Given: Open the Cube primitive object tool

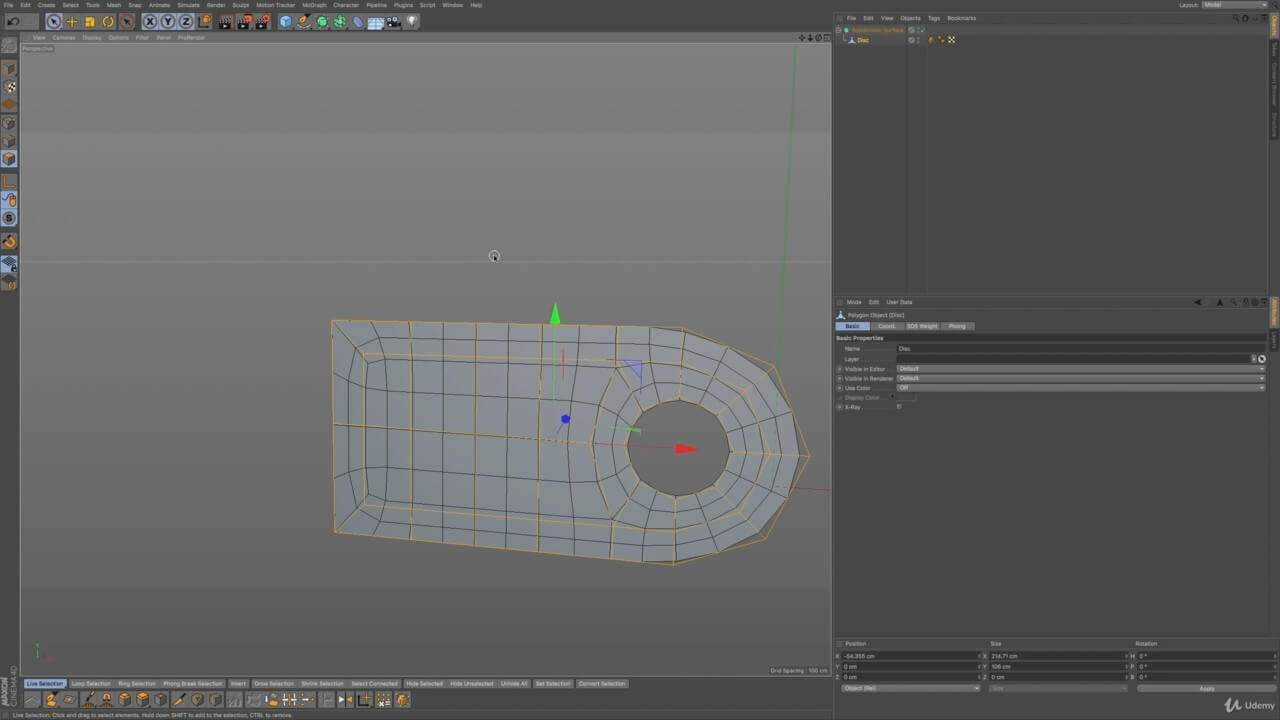Looking at the screenshot, I should [x=285, y=21].
